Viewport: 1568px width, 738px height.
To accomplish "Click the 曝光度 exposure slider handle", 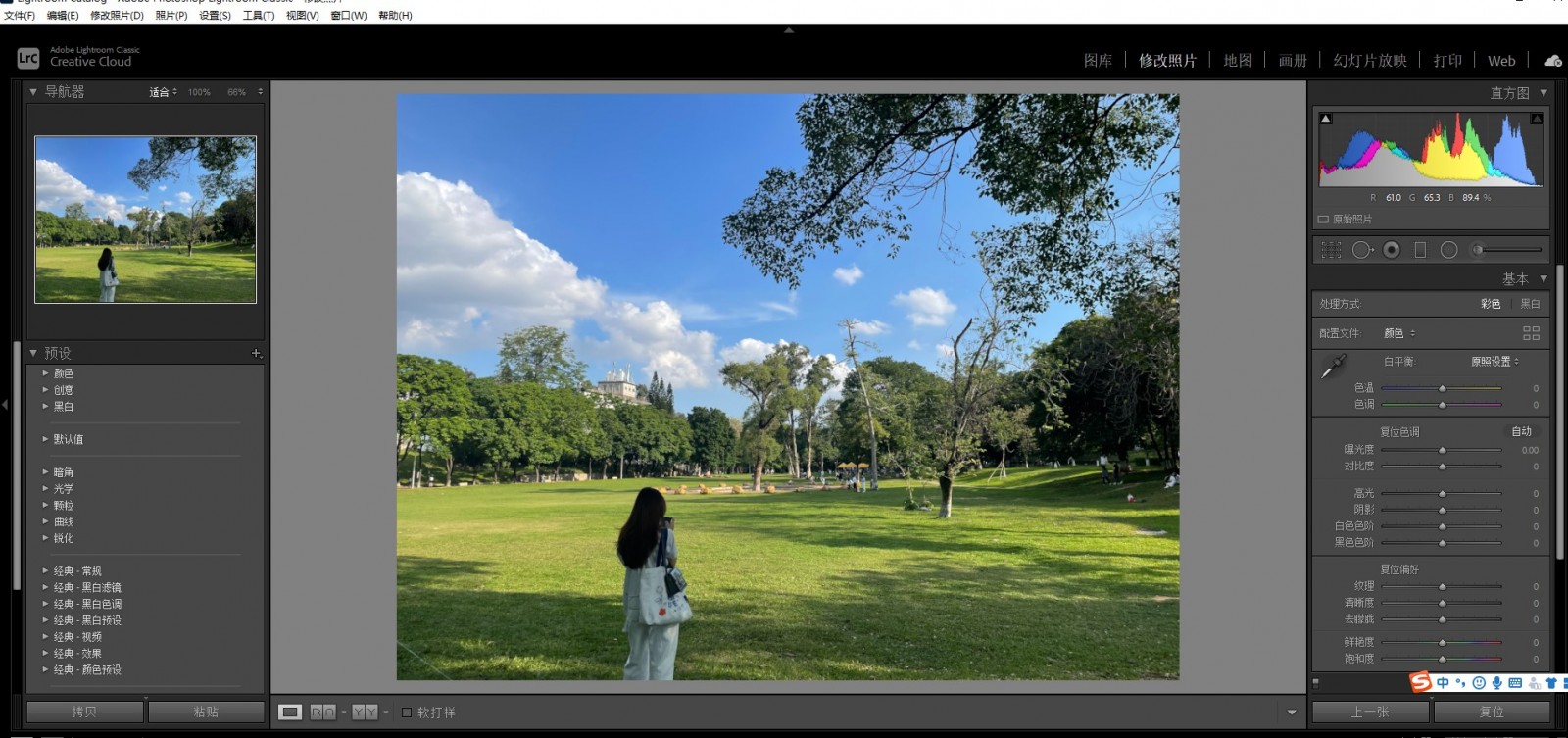I will tap(1443, 450).
